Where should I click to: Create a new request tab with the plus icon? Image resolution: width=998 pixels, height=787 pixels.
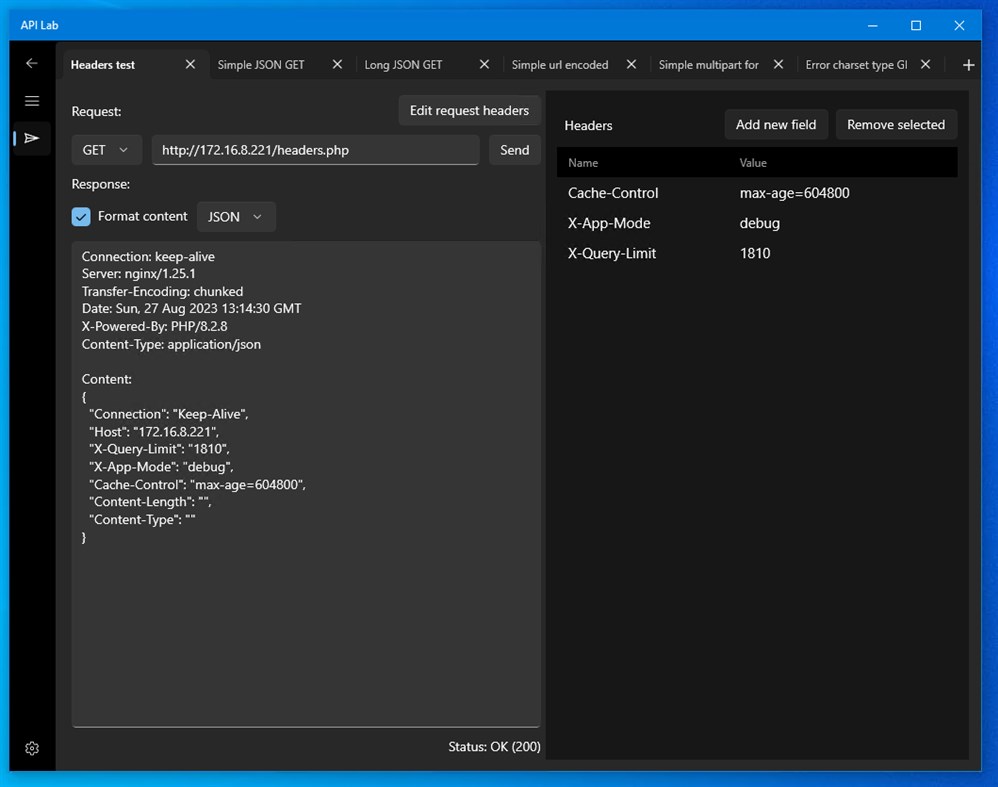click(x=968, y=64)
